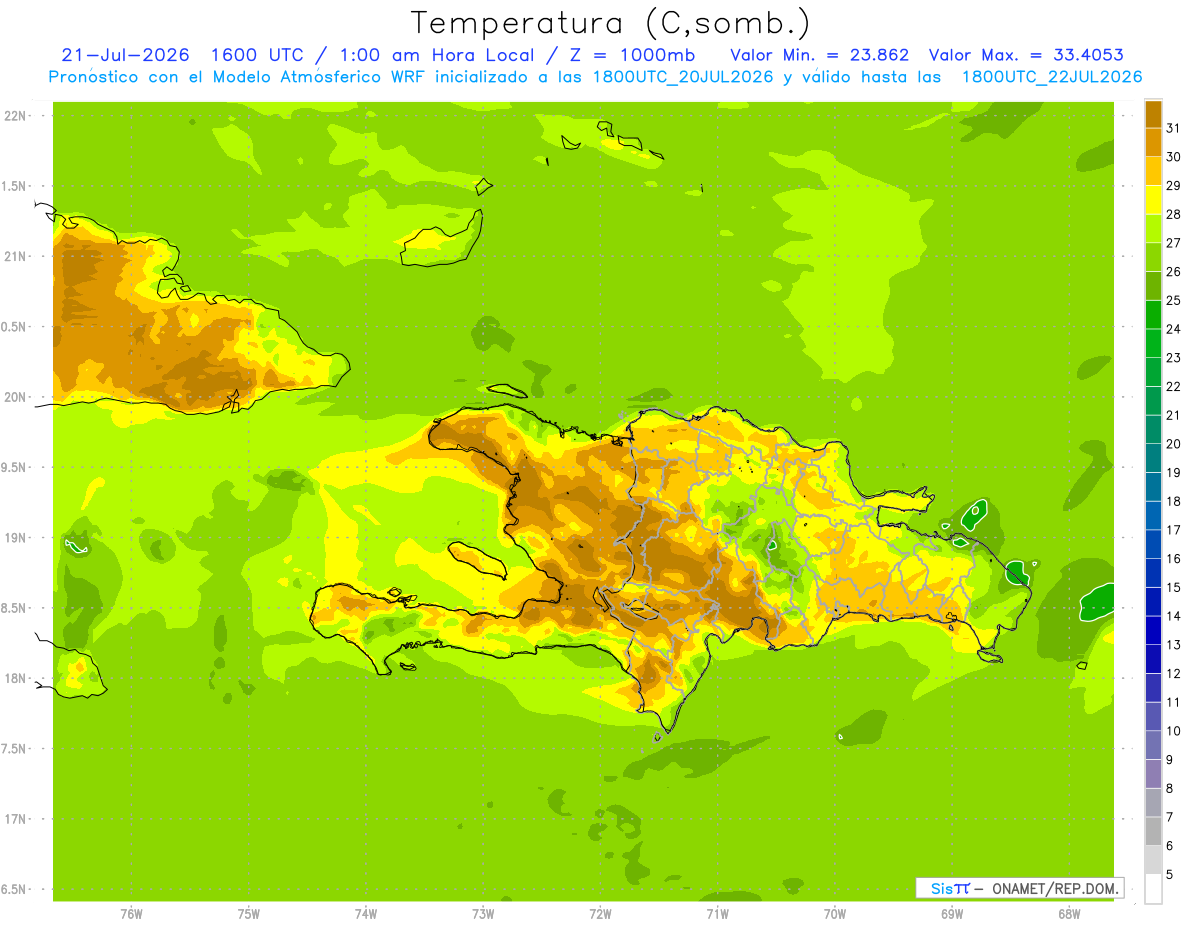The height and width of the screenshot is (927, 1200).
Task: Click the legend value "24"
Action: tap(1173, 329)
